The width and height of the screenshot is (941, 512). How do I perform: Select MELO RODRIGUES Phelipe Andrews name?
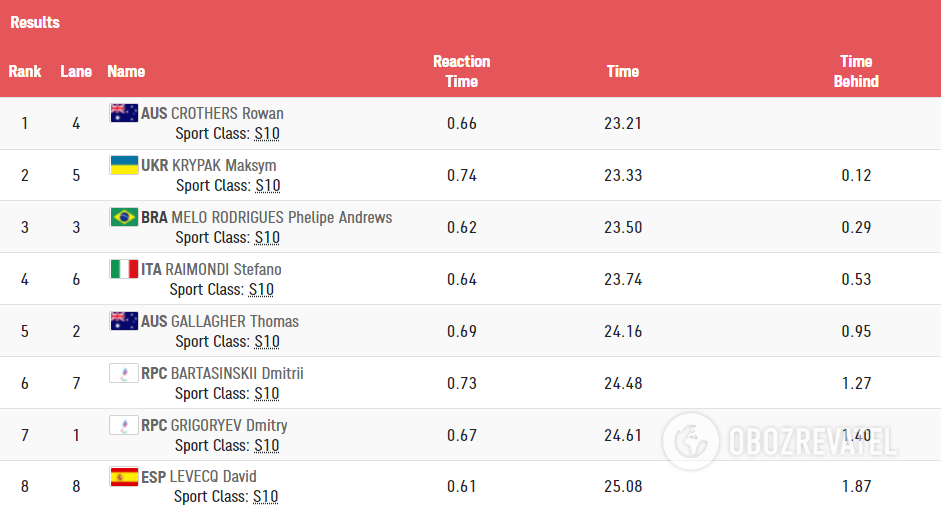tap(281, 217)
